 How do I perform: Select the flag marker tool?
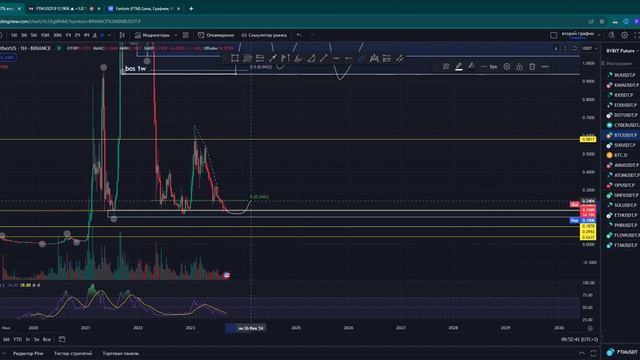click(285, 58)
